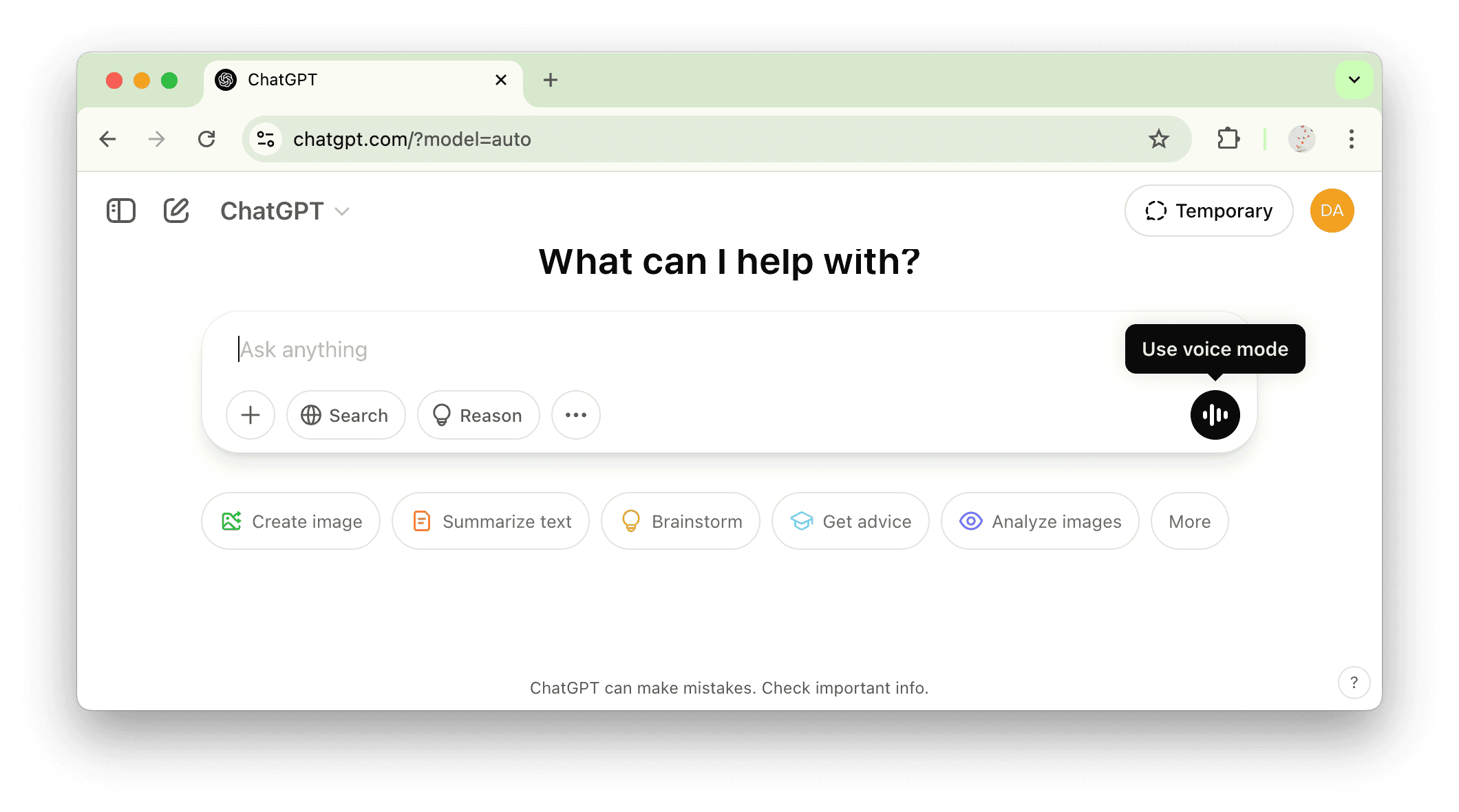Click the 'Use voice mode' tooltip

(x=1215, y=349)
